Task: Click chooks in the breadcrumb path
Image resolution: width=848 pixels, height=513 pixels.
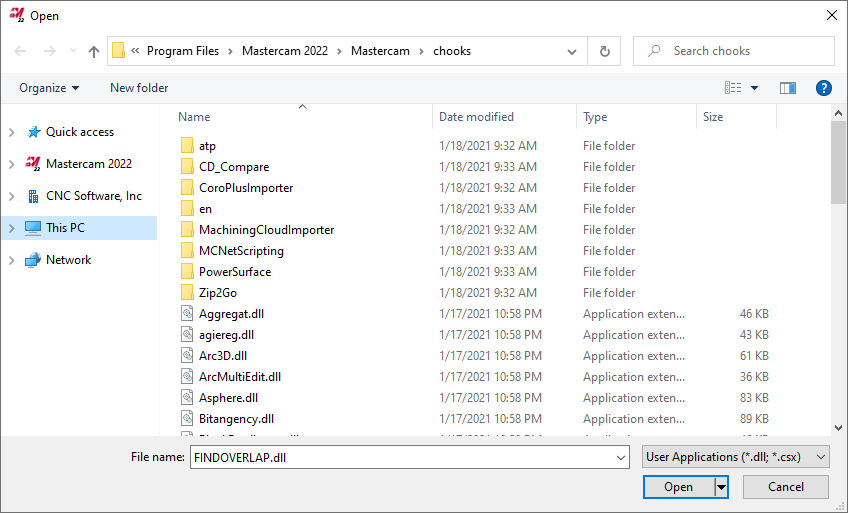Action: [x=452, y=51]
